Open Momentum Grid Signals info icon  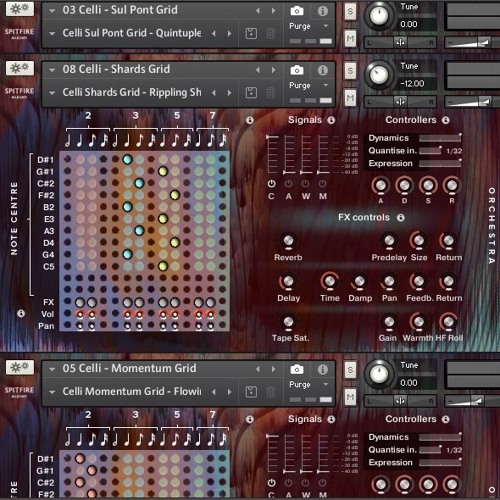pos(331,419)
